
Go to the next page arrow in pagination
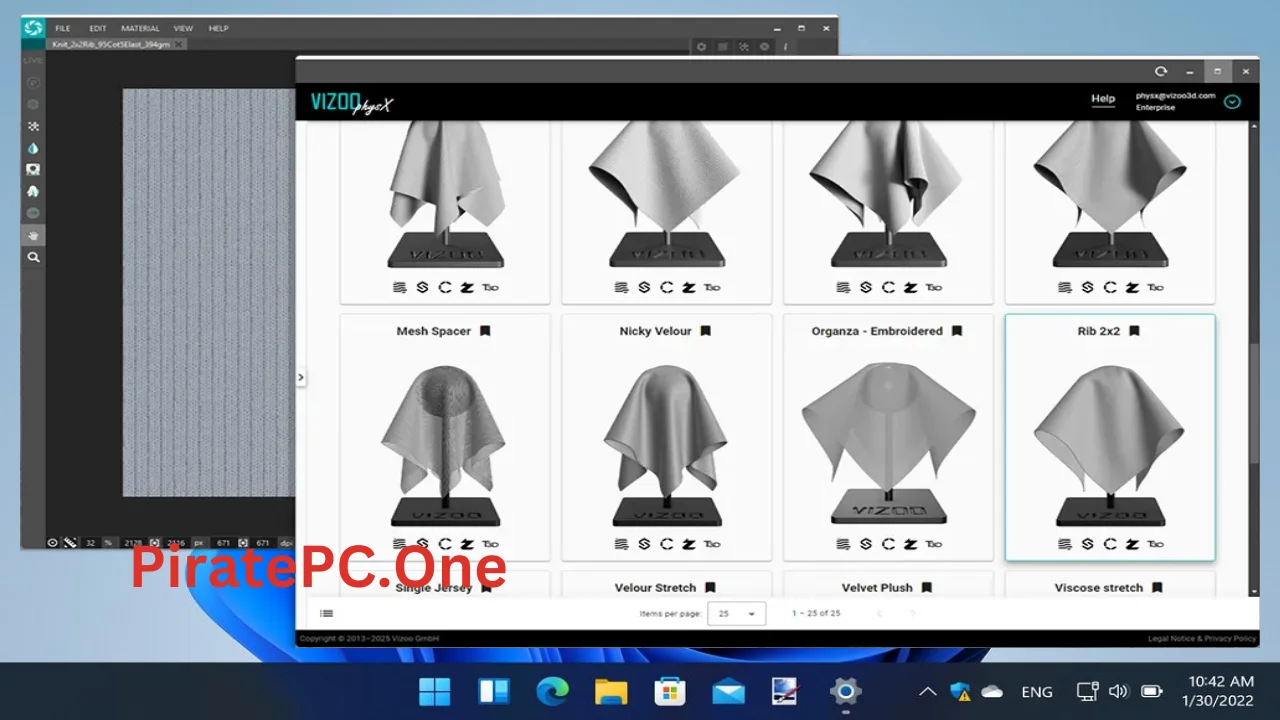(x=912, y=613)
